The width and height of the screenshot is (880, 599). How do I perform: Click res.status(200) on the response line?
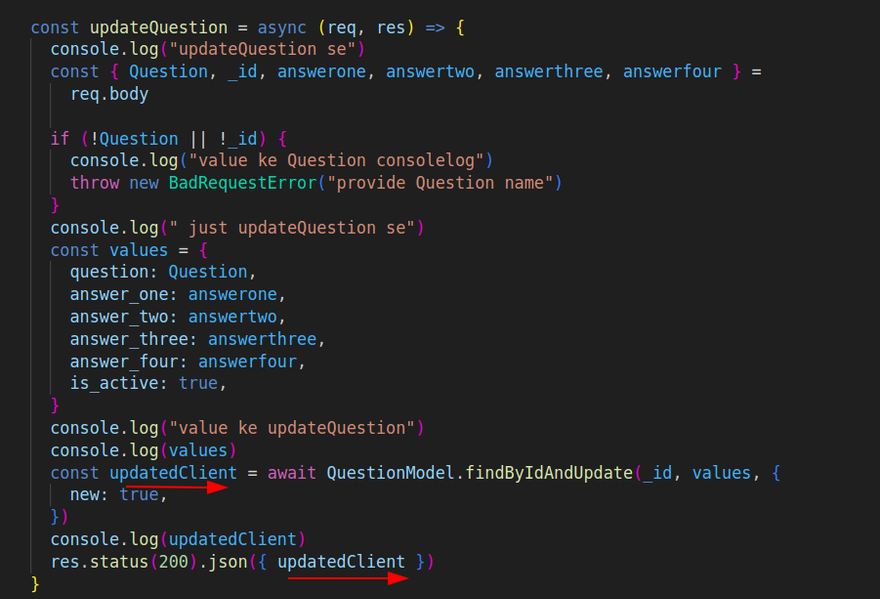point(123,562)
